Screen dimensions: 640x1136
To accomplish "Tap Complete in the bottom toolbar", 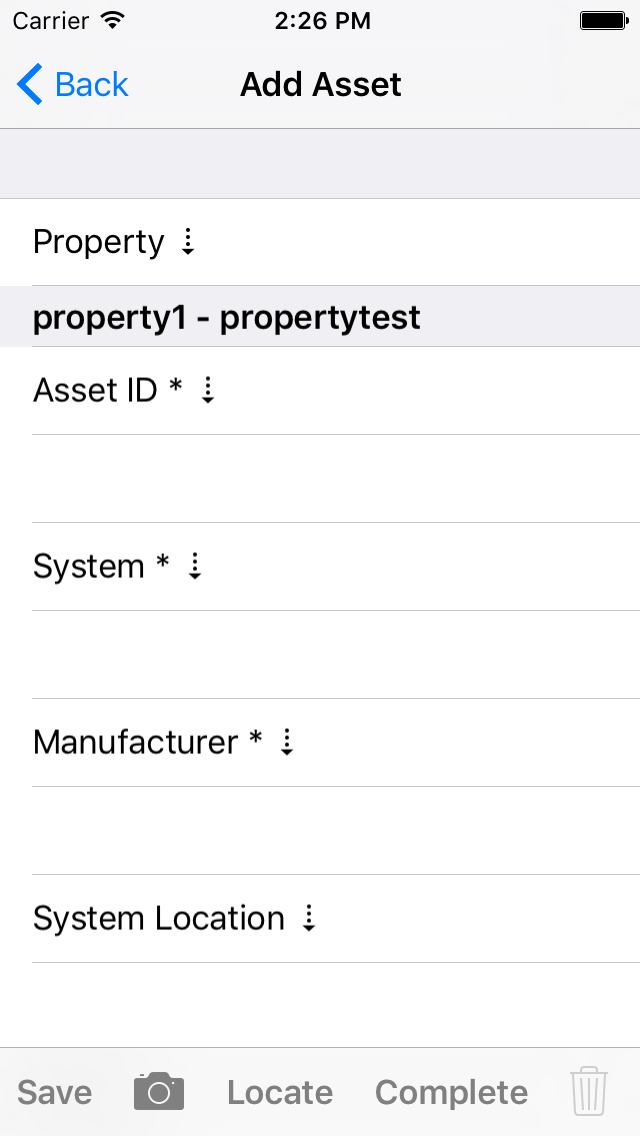I will coord(451,1093).
